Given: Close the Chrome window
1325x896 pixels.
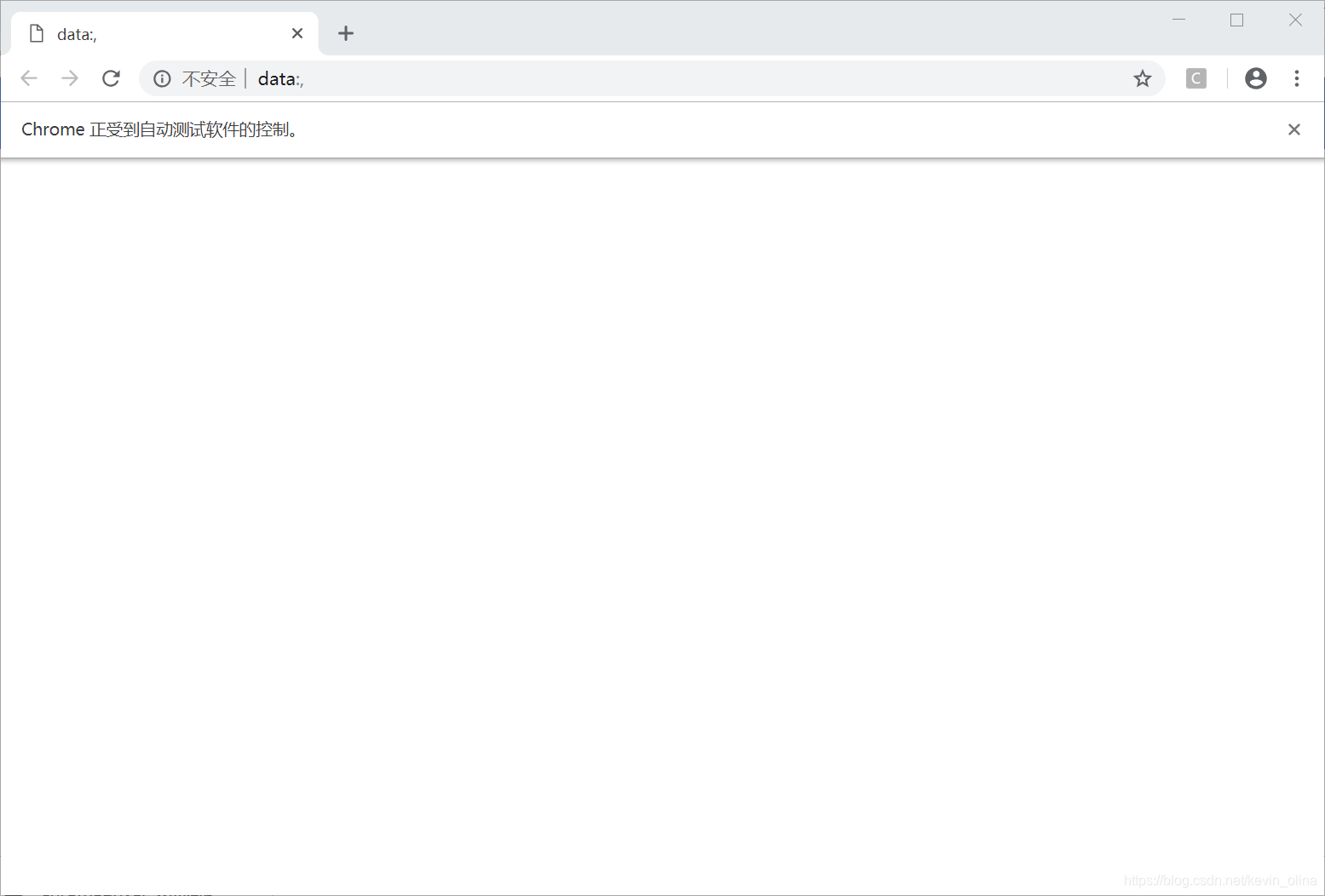Looking at the screenshot, I should 1295,20.
